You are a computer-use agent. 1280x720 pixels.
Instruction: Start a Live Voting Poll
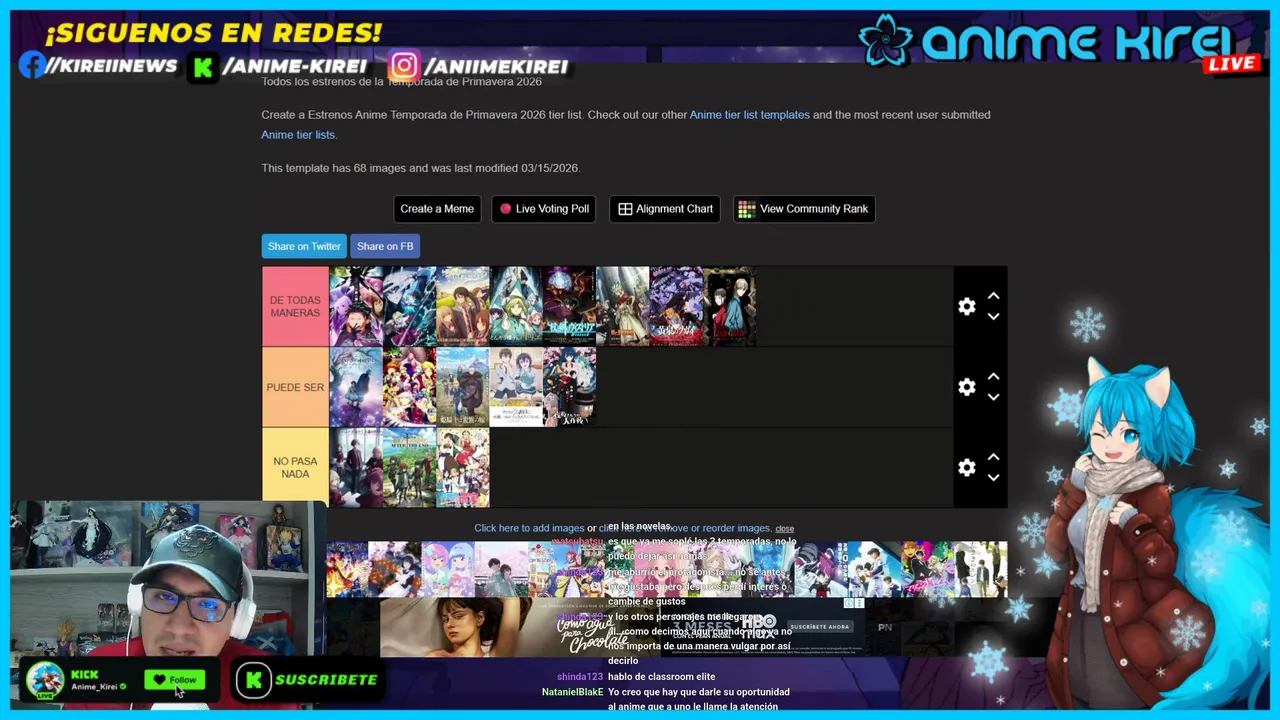pyautogui.click(x=544, y=209)
